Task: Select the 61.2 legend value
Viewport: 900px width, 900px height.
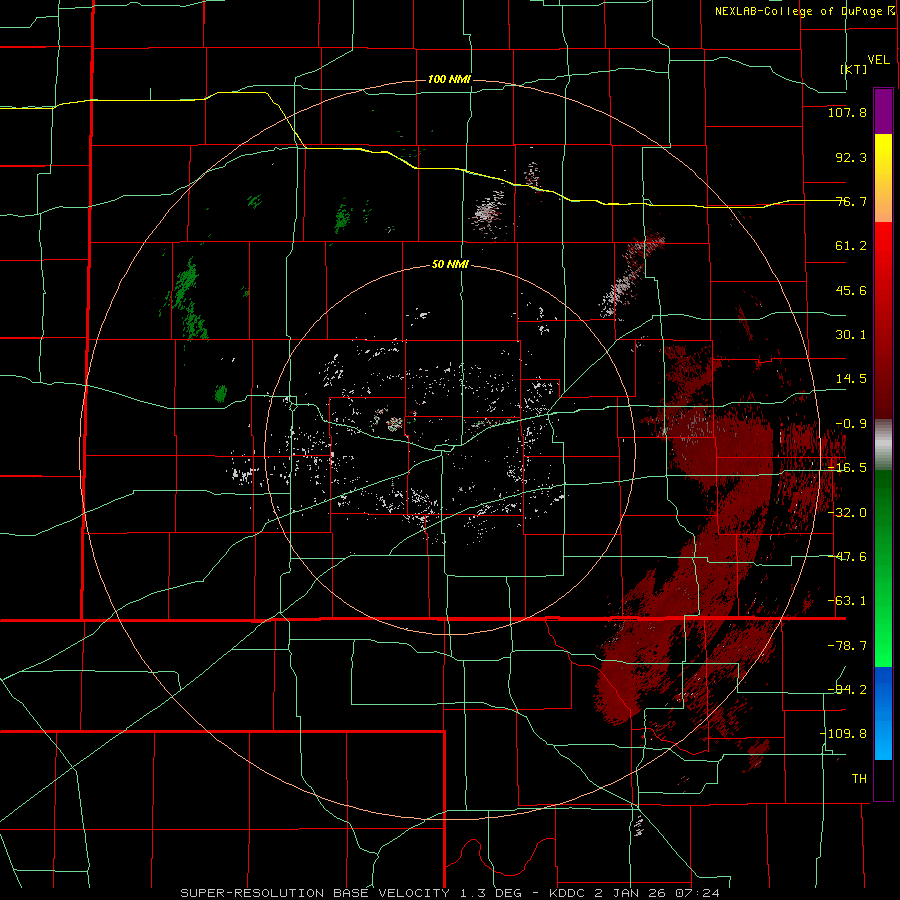Action: tap(851, 246)
